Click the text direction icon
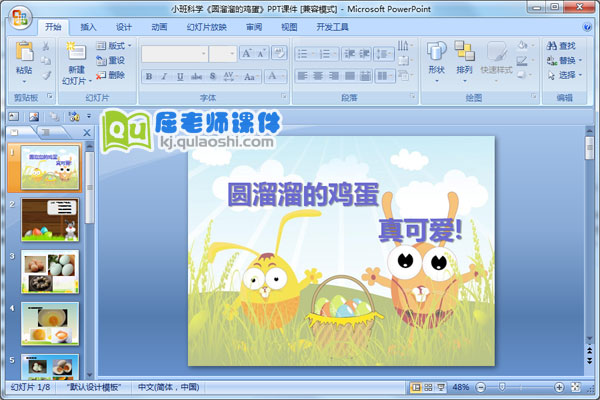 405,46
